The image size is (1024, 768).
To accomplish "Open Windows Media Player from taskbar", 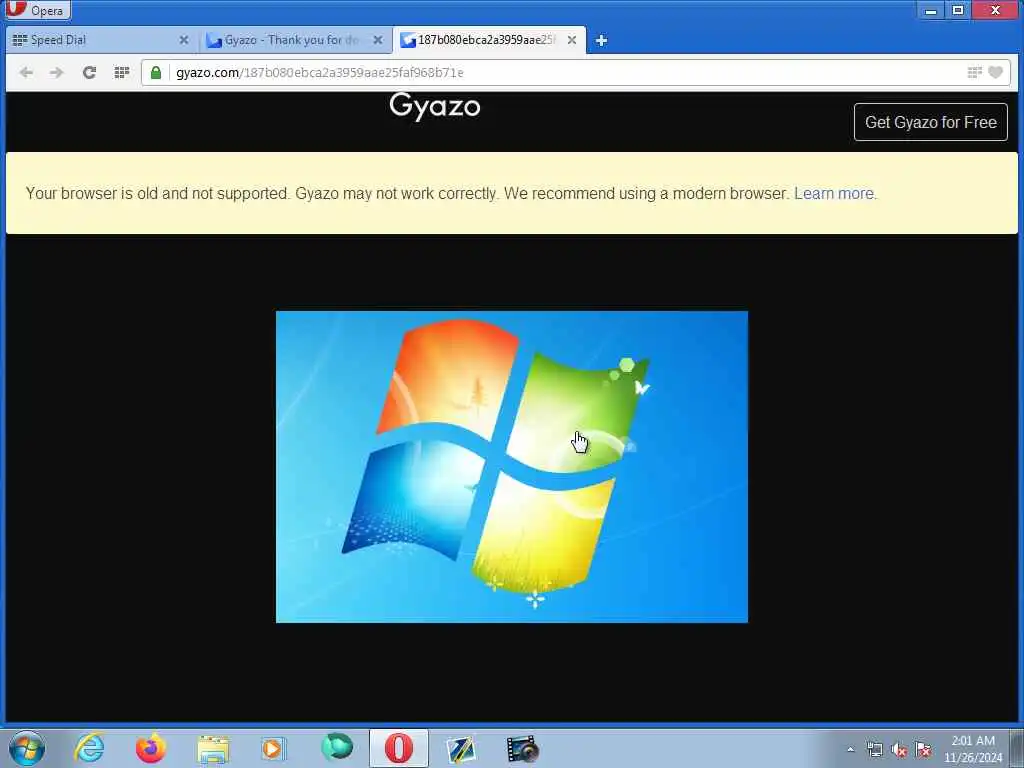I will point(273,748).
